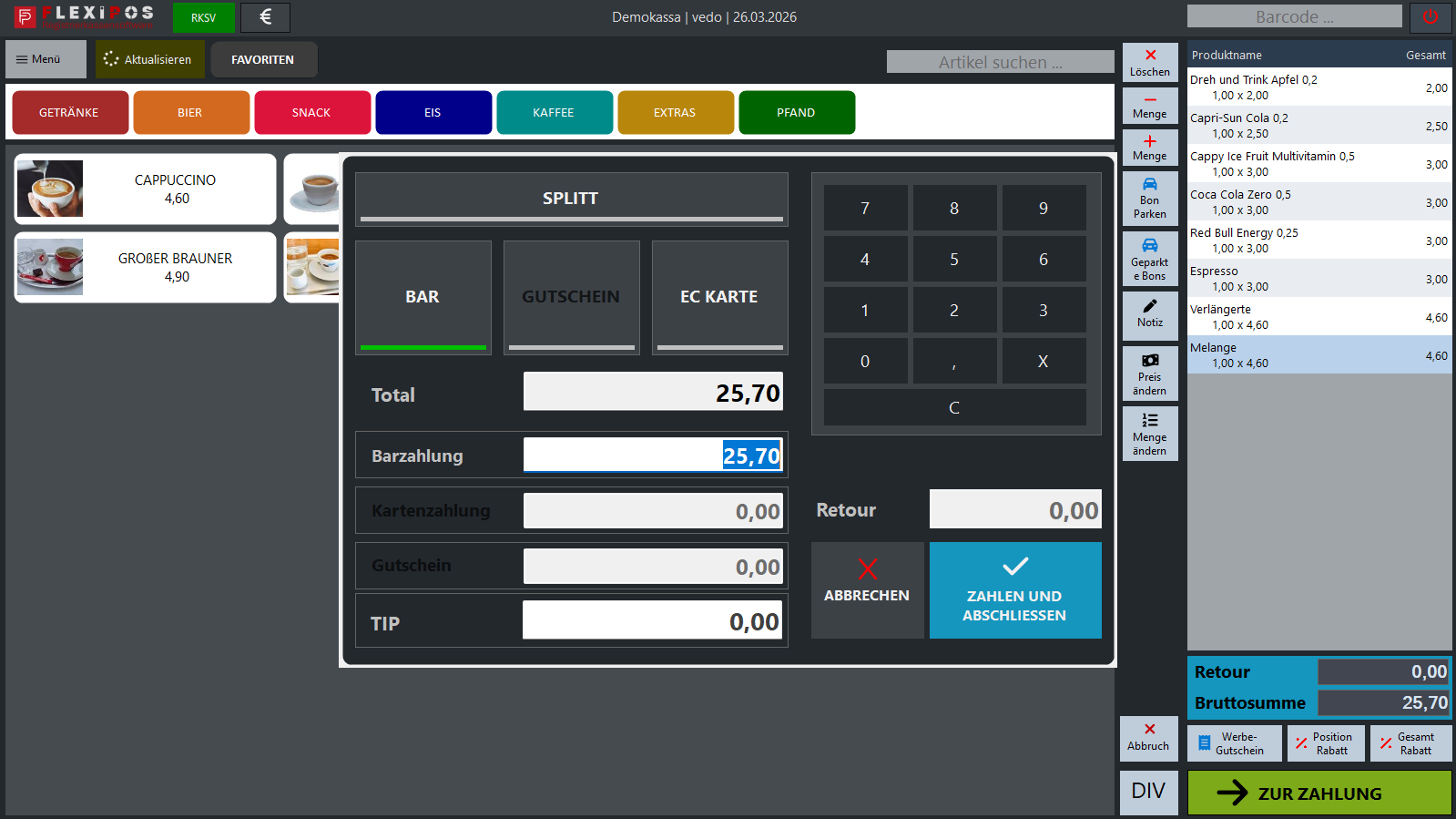The image size is (1456, 819).
Task: Select EC KARTE payment method
Action: pos(719,297)
